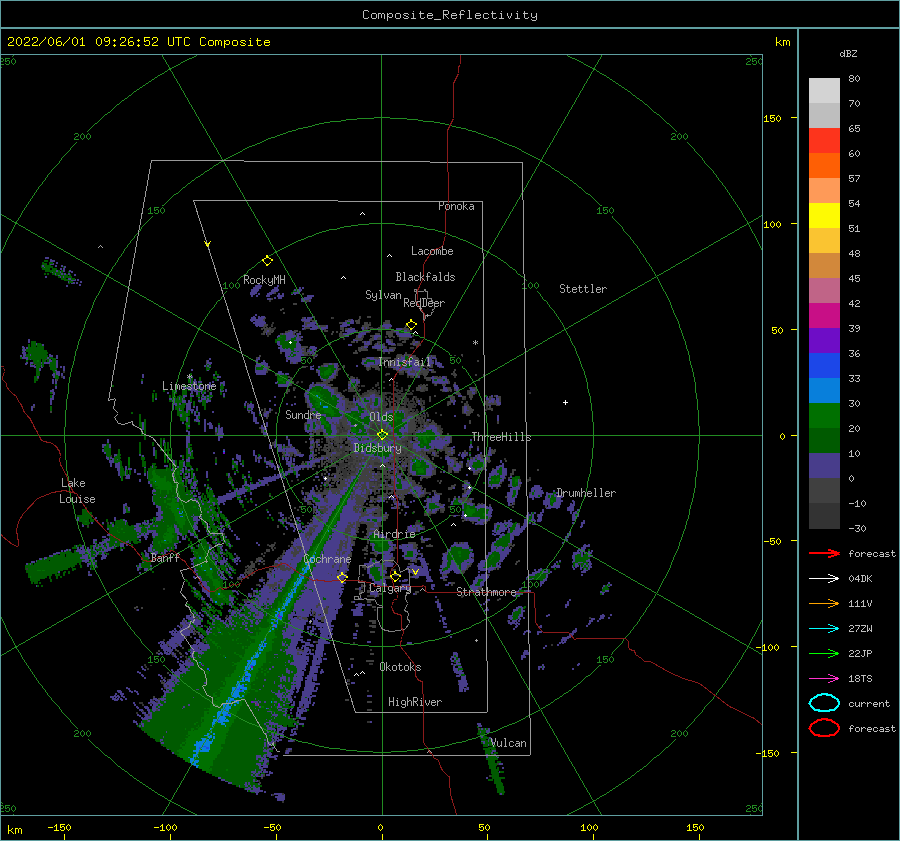Click the dBZ legend heading
The height and width of the screenshot is (841, 900).
848,53
